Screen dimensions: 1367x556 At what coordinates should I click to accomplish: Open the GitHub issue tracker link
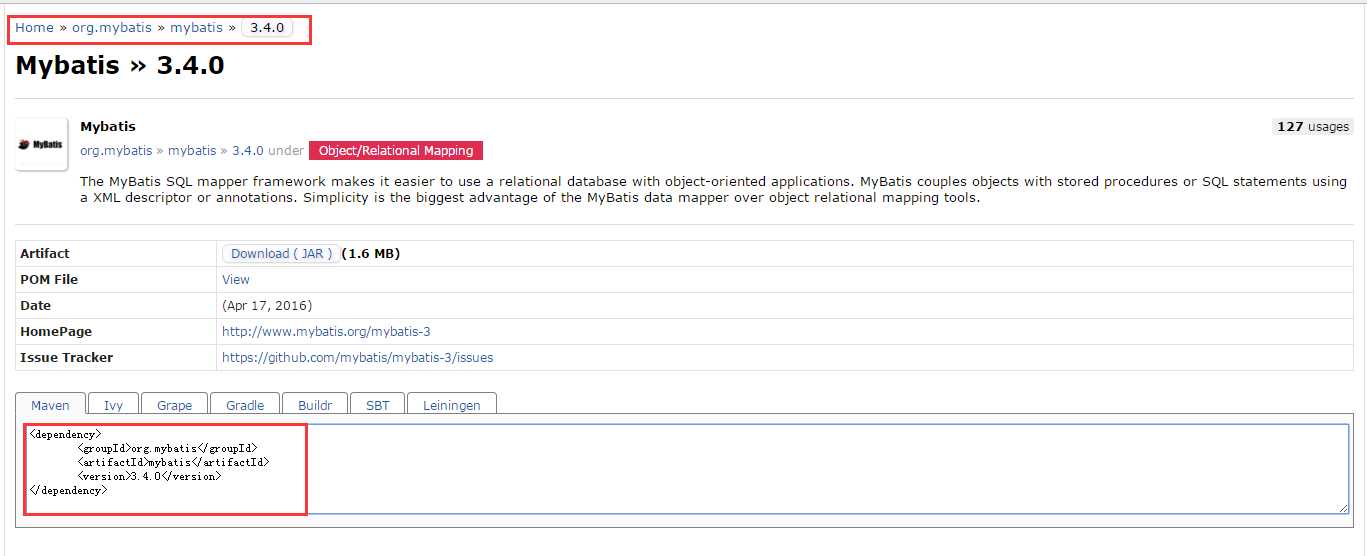[357, 358]
